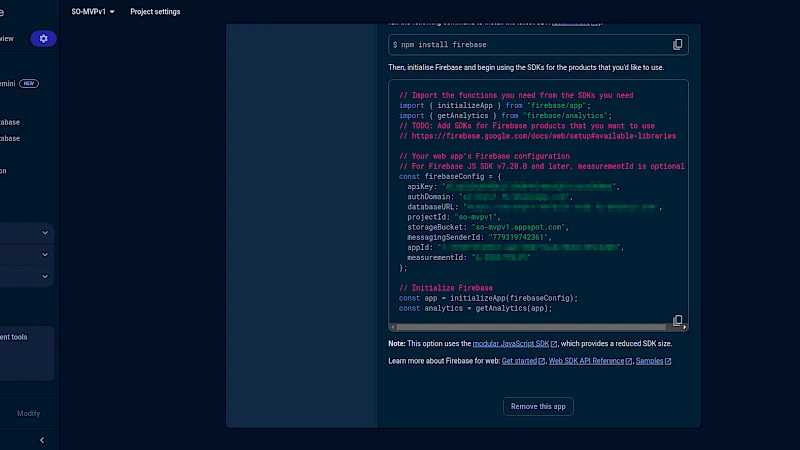Click the code scrollbar right arrow
This screenshot has height=450, width=800.
tap(685, 327)
